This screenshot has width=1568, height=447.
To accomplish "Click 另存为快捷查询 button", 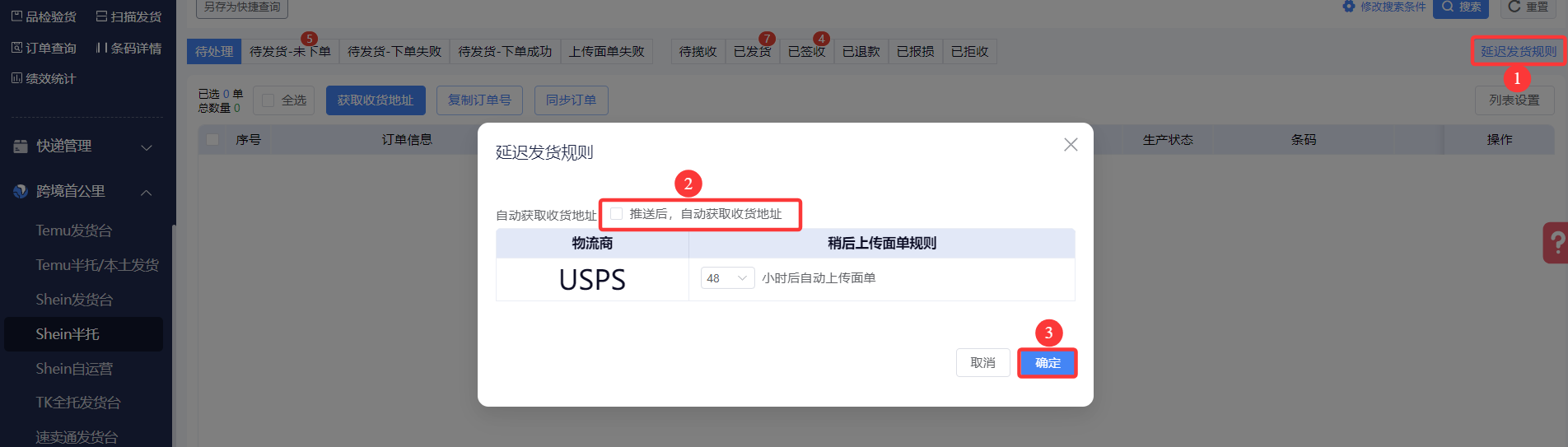I will [x=242, y=7].
